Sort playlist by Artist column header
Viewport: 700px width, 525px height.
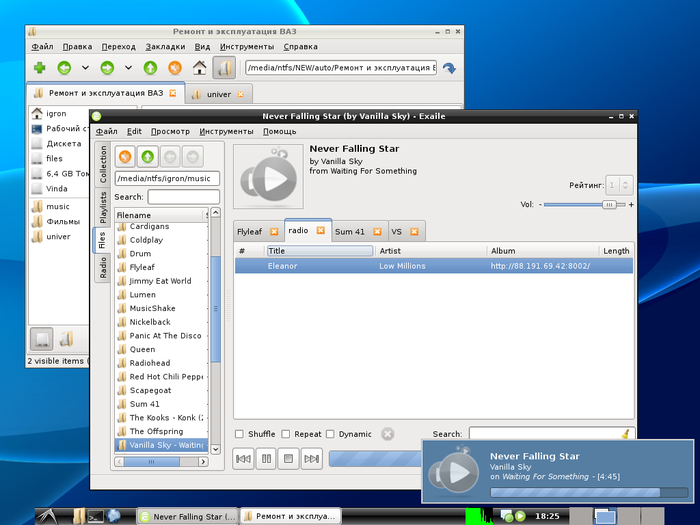pyautogui.click(x=431, y=251)
